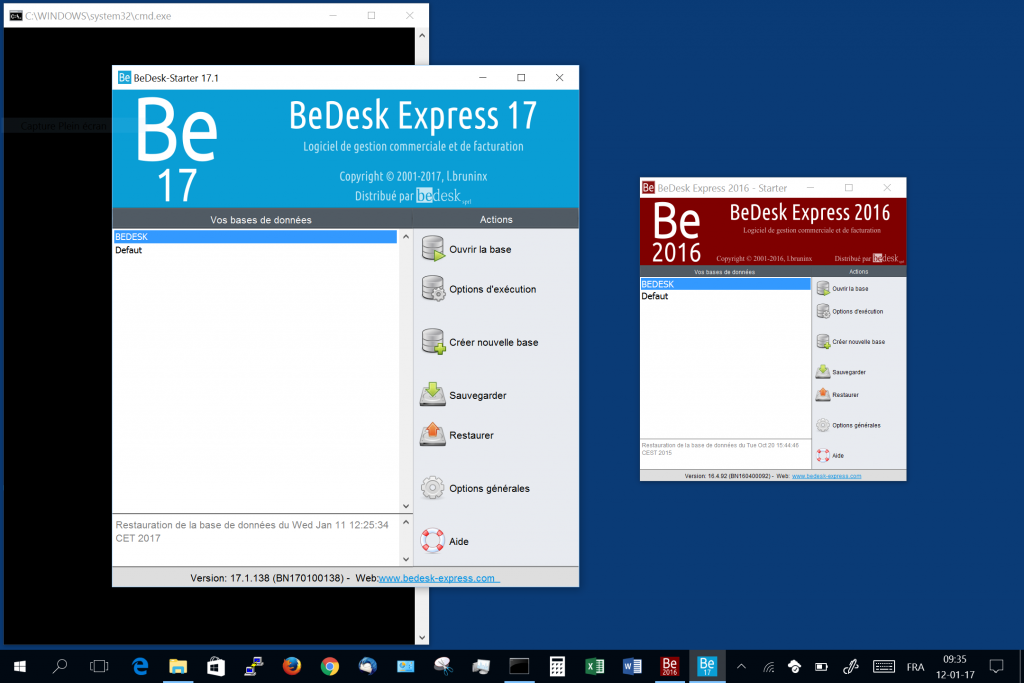Select BEDESK in the BeDesk 2016 database list
This screenshot has width=1024, height=683.
[725, 284]
